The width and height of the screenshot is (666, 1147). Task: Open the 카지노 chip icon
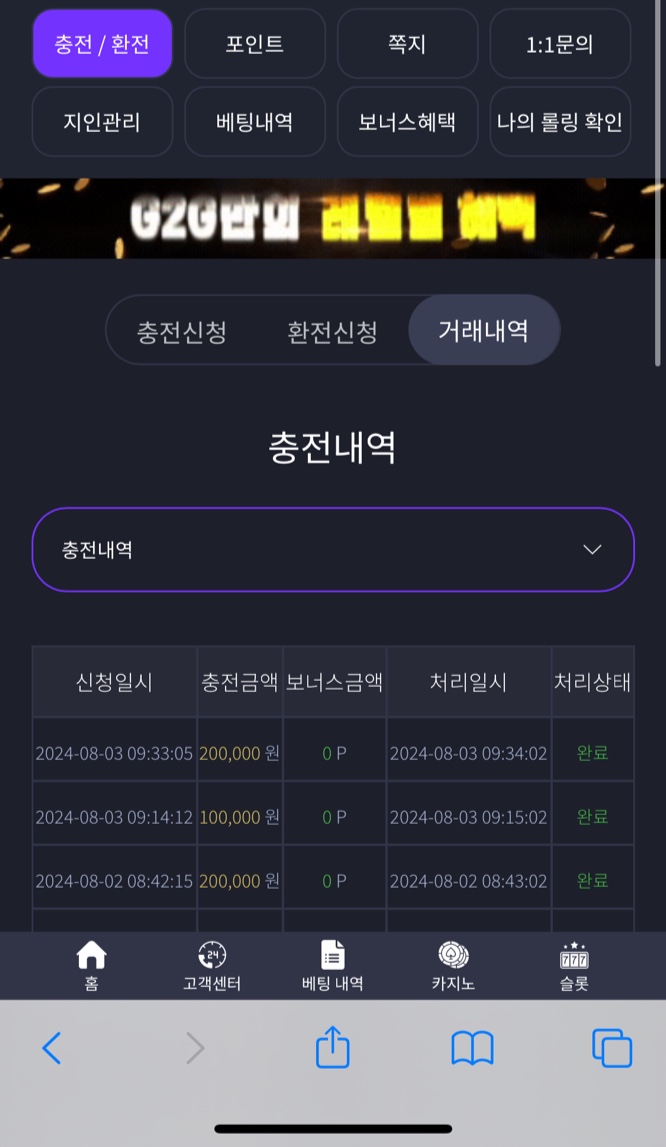pos(453,955)
